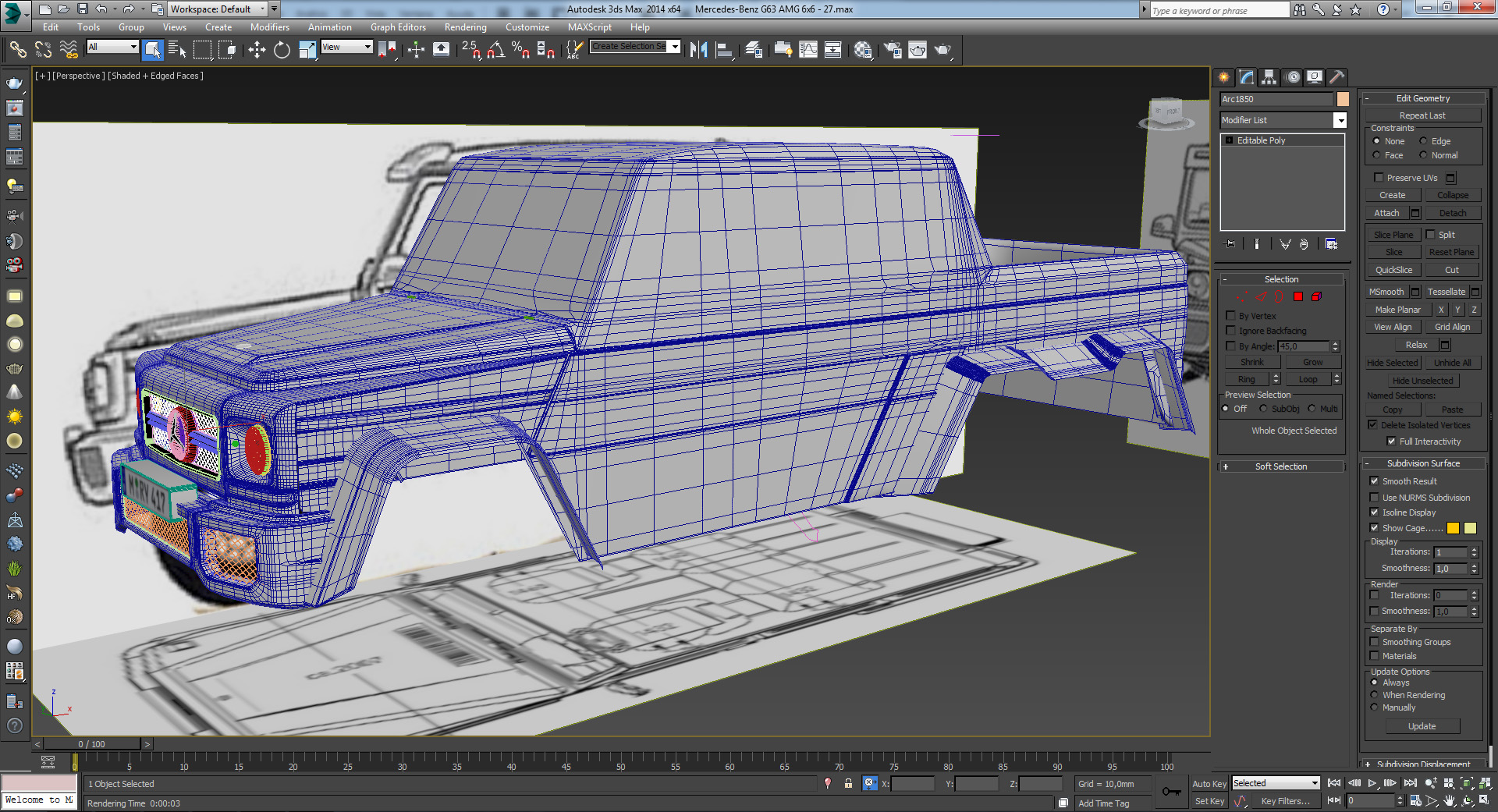Enable Use NURMS Subdivision
The image size is (1498, 812).
point(1374,498)
